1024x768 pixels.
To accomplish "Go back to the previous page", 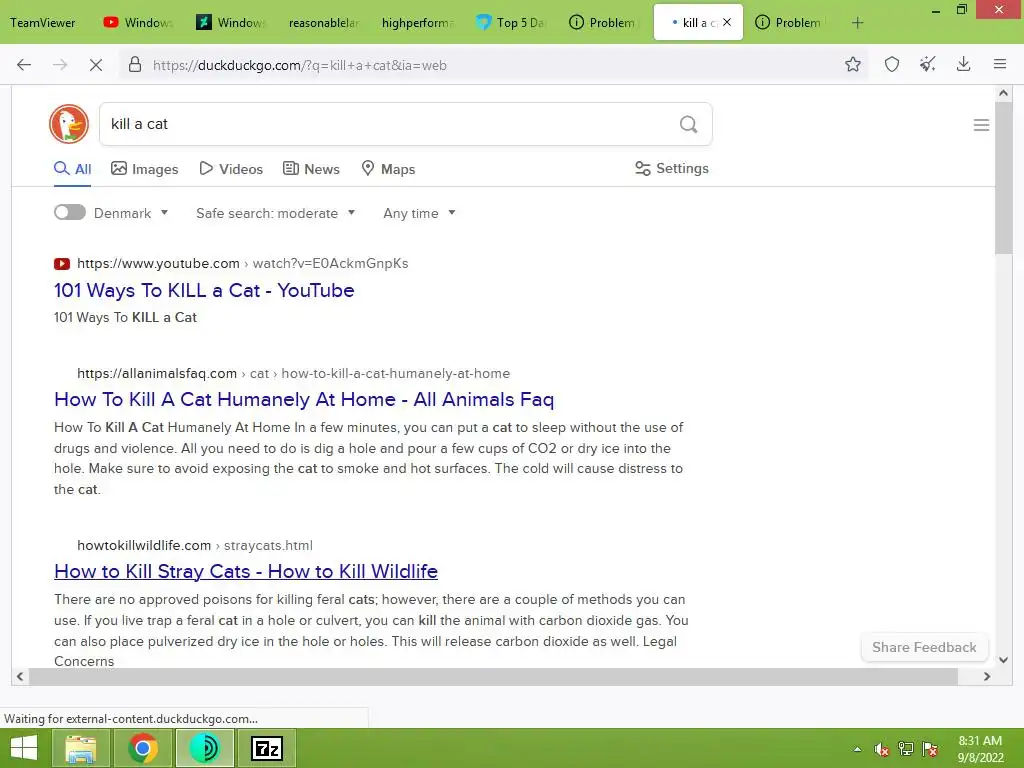I will [x=24, y=65].
